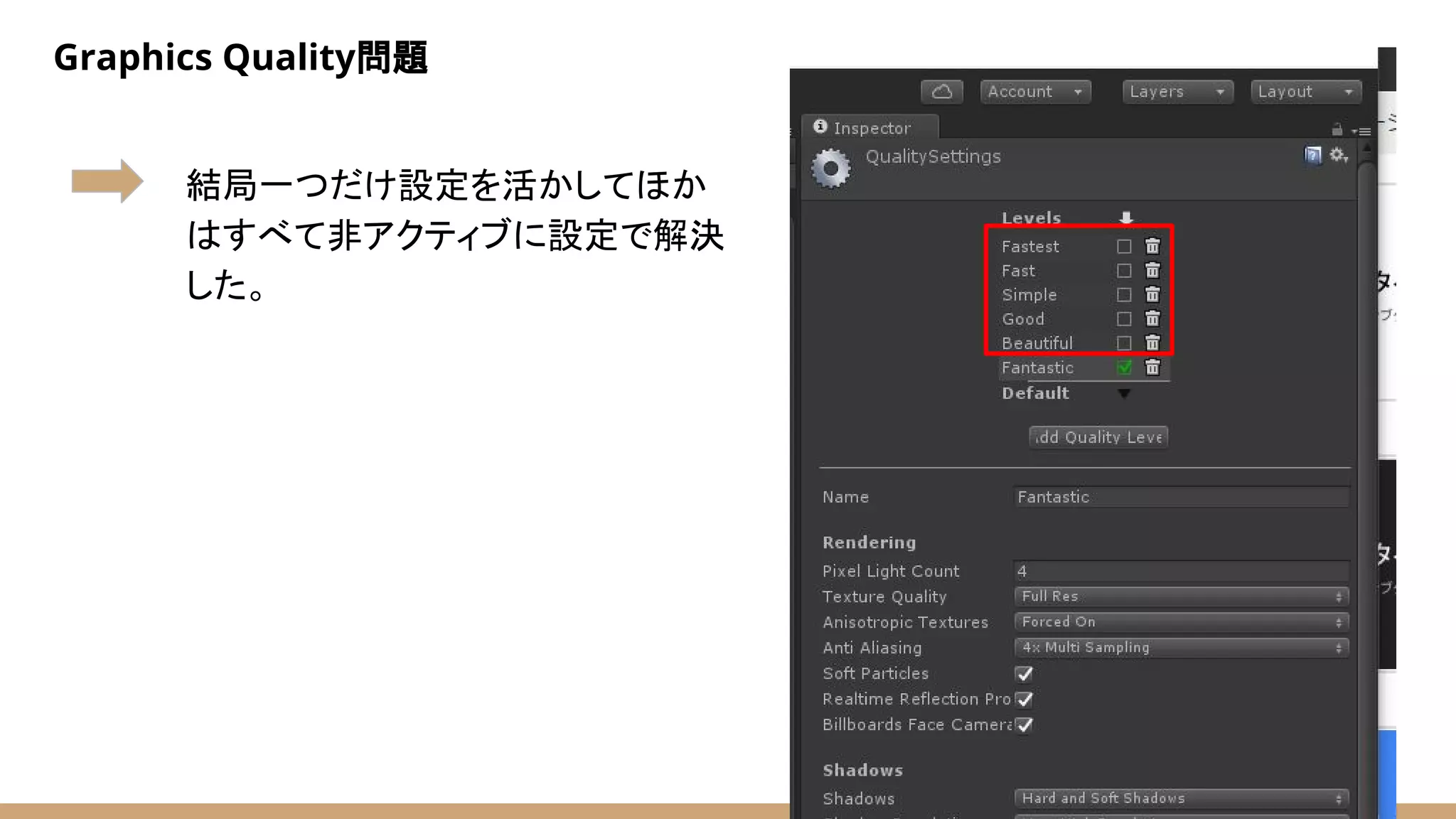Enable the Fast quality level checkbox

point(1124,271)
